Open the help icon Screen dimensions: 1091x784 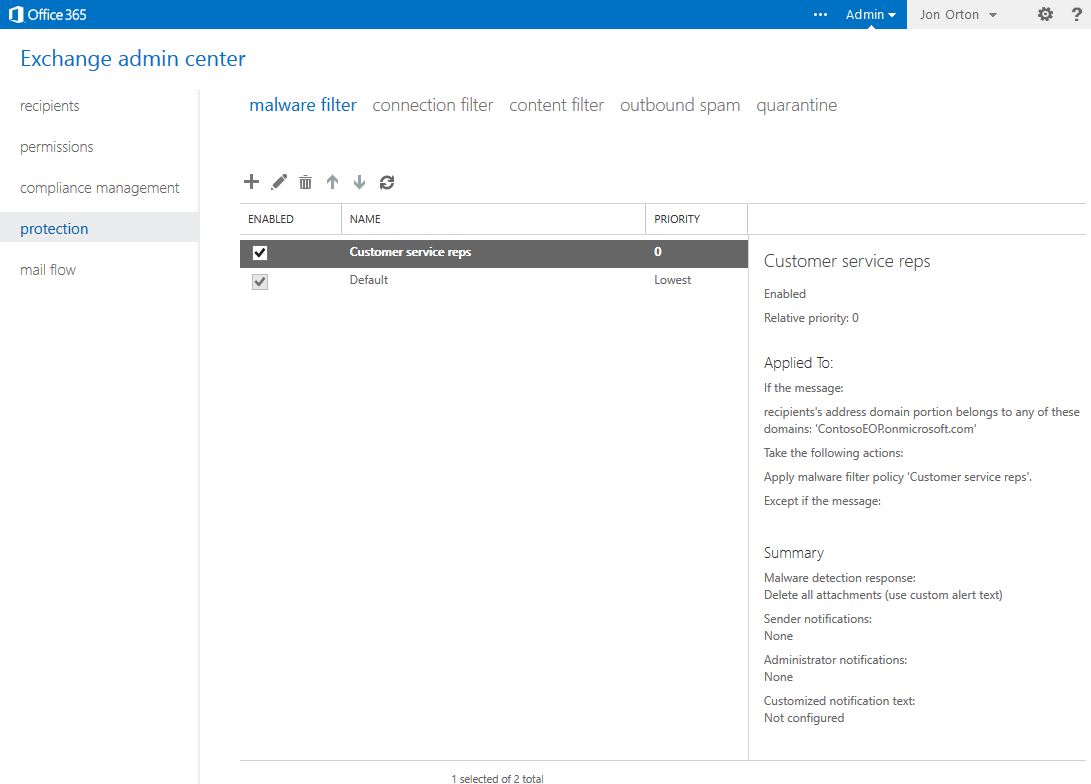pyautogui.click(x=1077, y=14)
